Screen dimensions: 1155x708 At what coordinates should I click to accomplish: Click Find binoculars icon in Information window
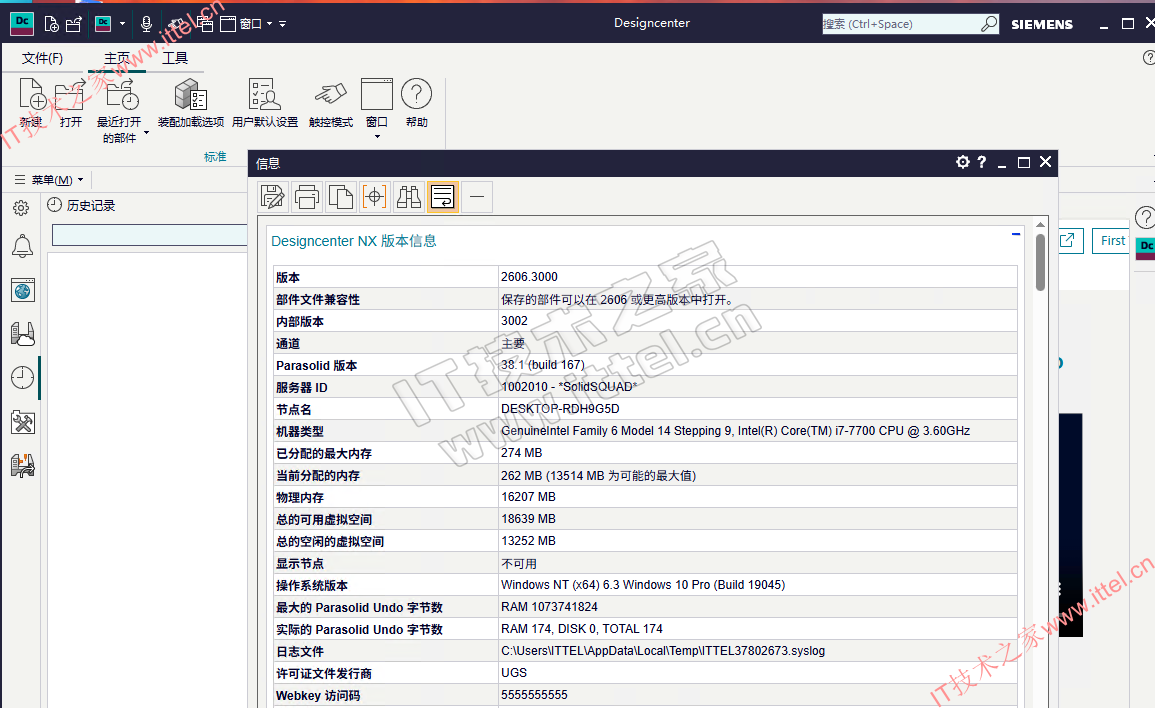coord(409,197)
